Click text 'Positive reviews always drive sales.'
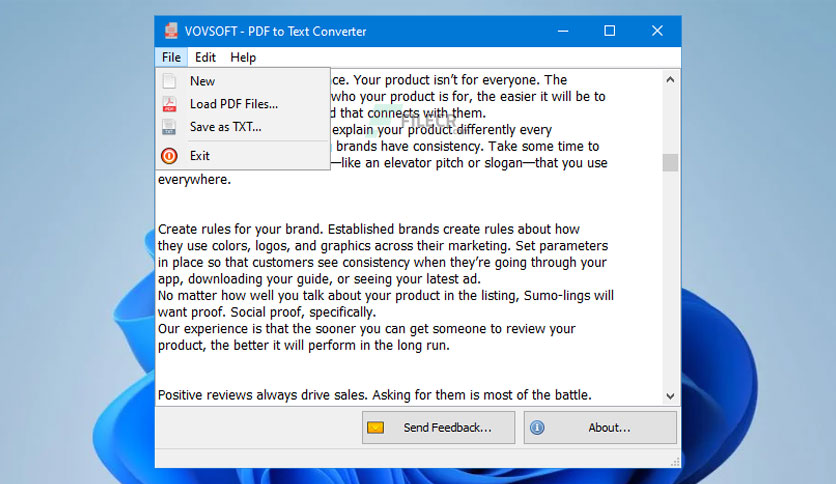Image resolution: width=836 pixels, height=484 pixels. (262, 395)
